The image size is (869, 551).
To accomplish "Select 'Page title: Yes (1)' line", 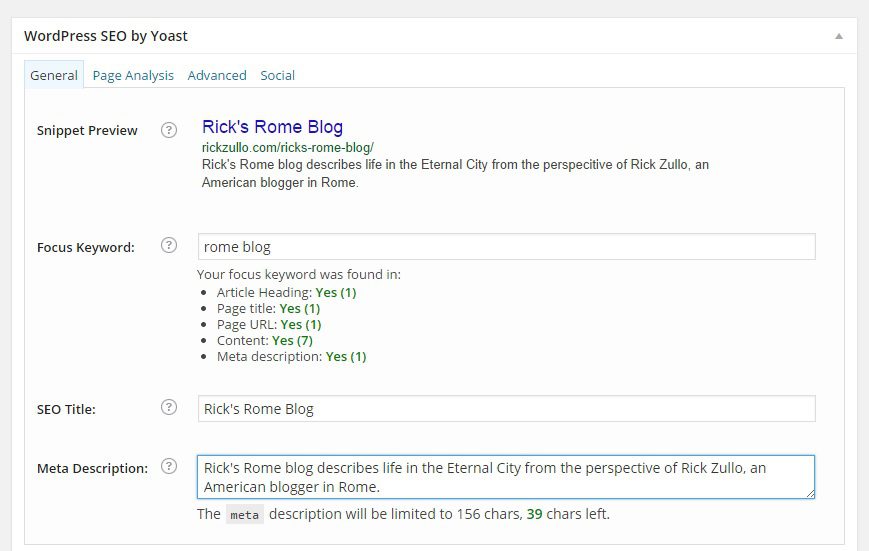I will 268,308.
